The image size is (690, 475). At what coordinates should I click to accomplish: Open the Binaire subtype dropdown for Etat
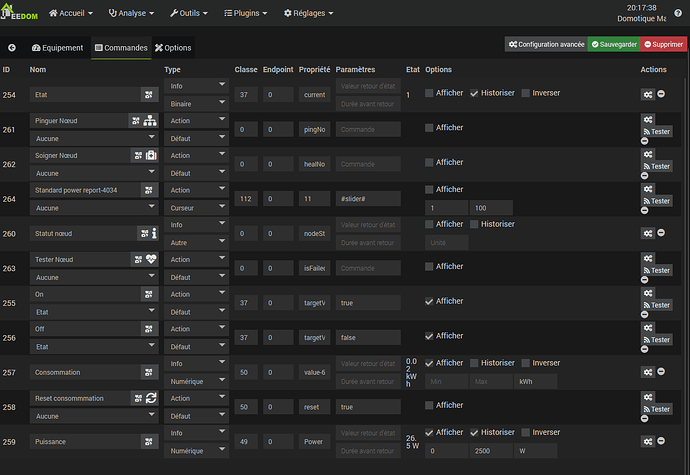point(196,104)
